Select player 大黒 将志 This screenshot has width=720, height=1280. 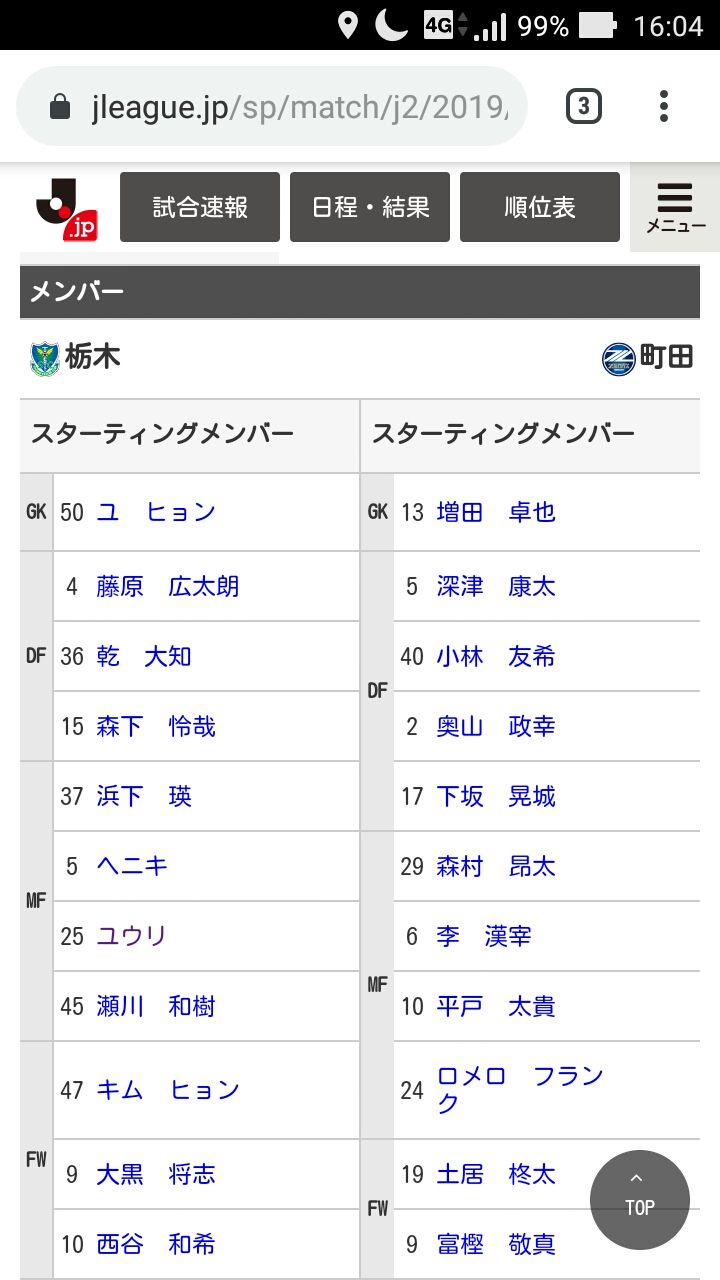[x=156, y=1174]
